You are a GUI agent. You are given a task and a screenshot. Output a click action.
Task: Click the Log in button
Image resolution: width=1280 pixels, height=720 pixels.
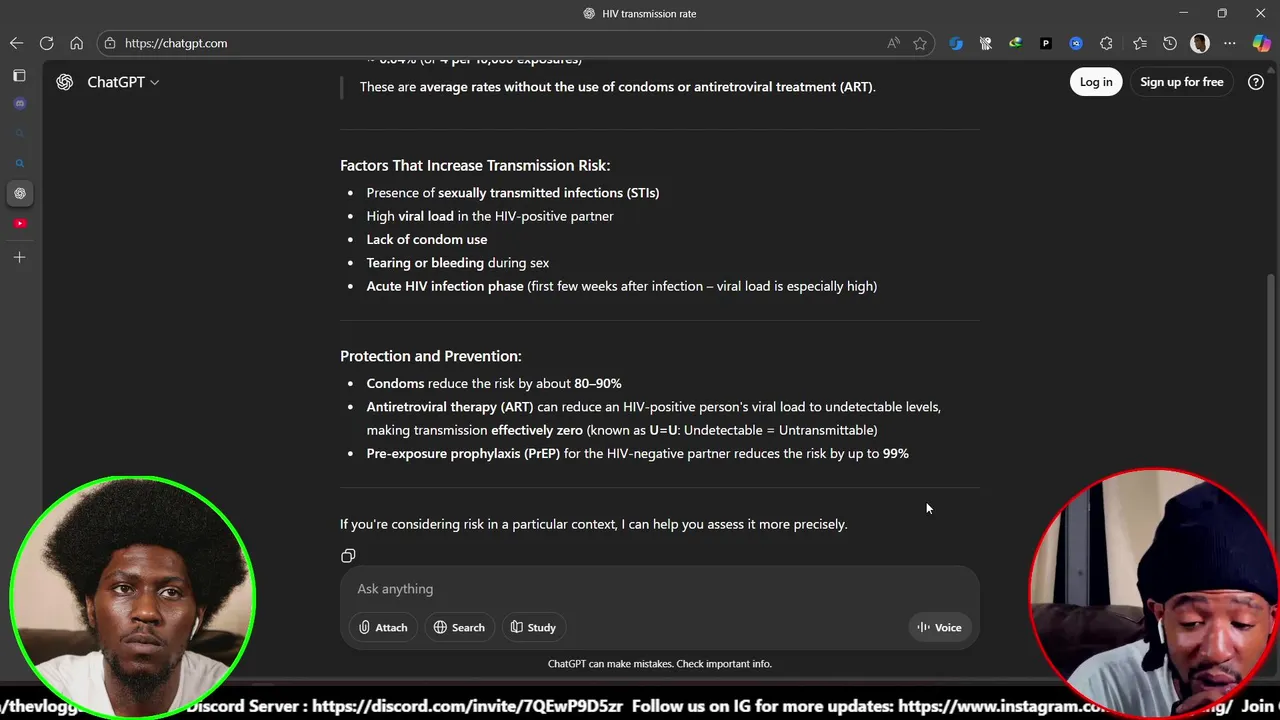[1095, 82]
